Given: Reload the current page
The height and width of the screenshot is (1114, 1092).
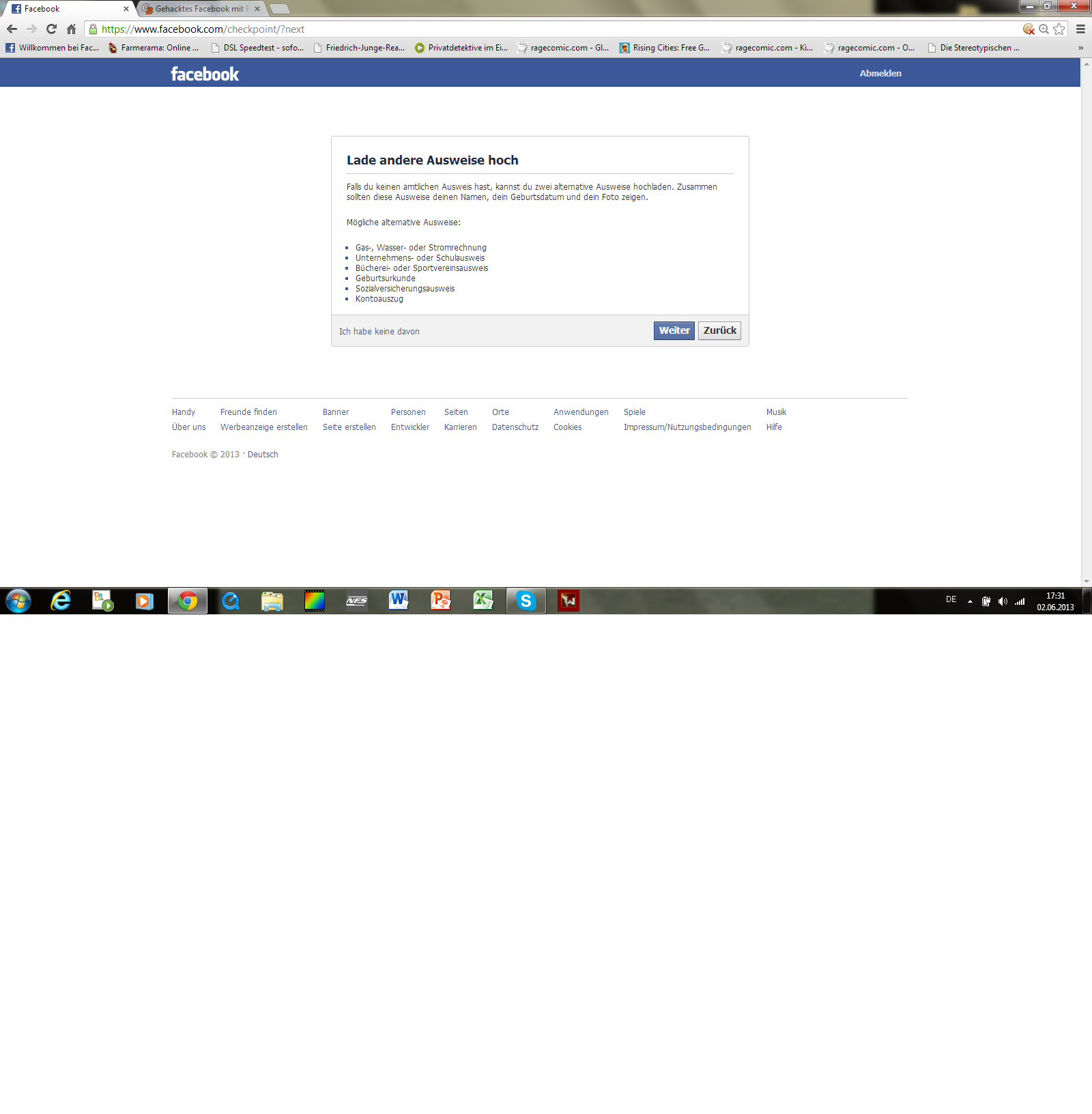Looking at the screenshot, I should click(x=51, y=29).
